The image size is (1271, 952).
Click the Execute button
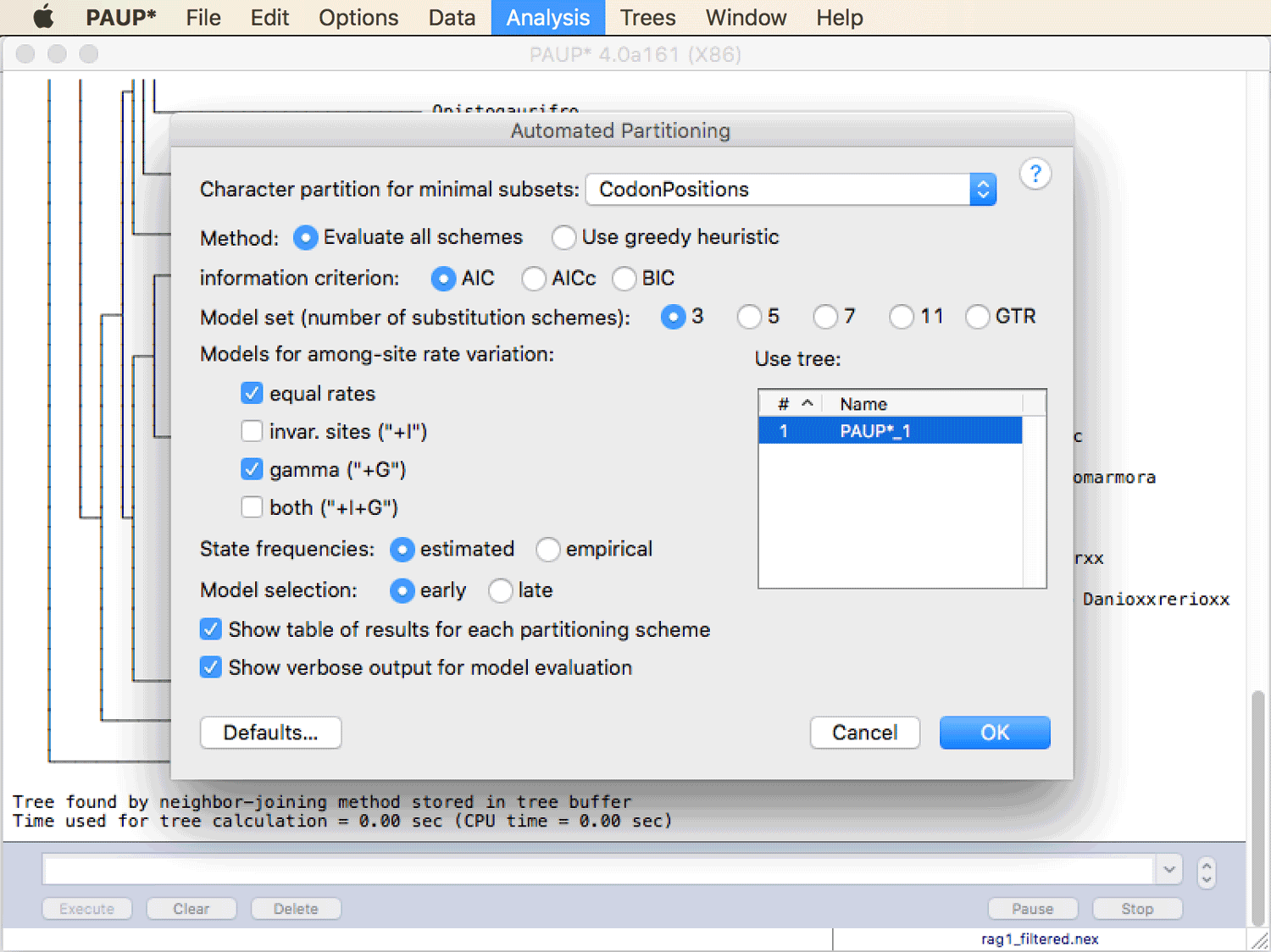tap(87, 909)
